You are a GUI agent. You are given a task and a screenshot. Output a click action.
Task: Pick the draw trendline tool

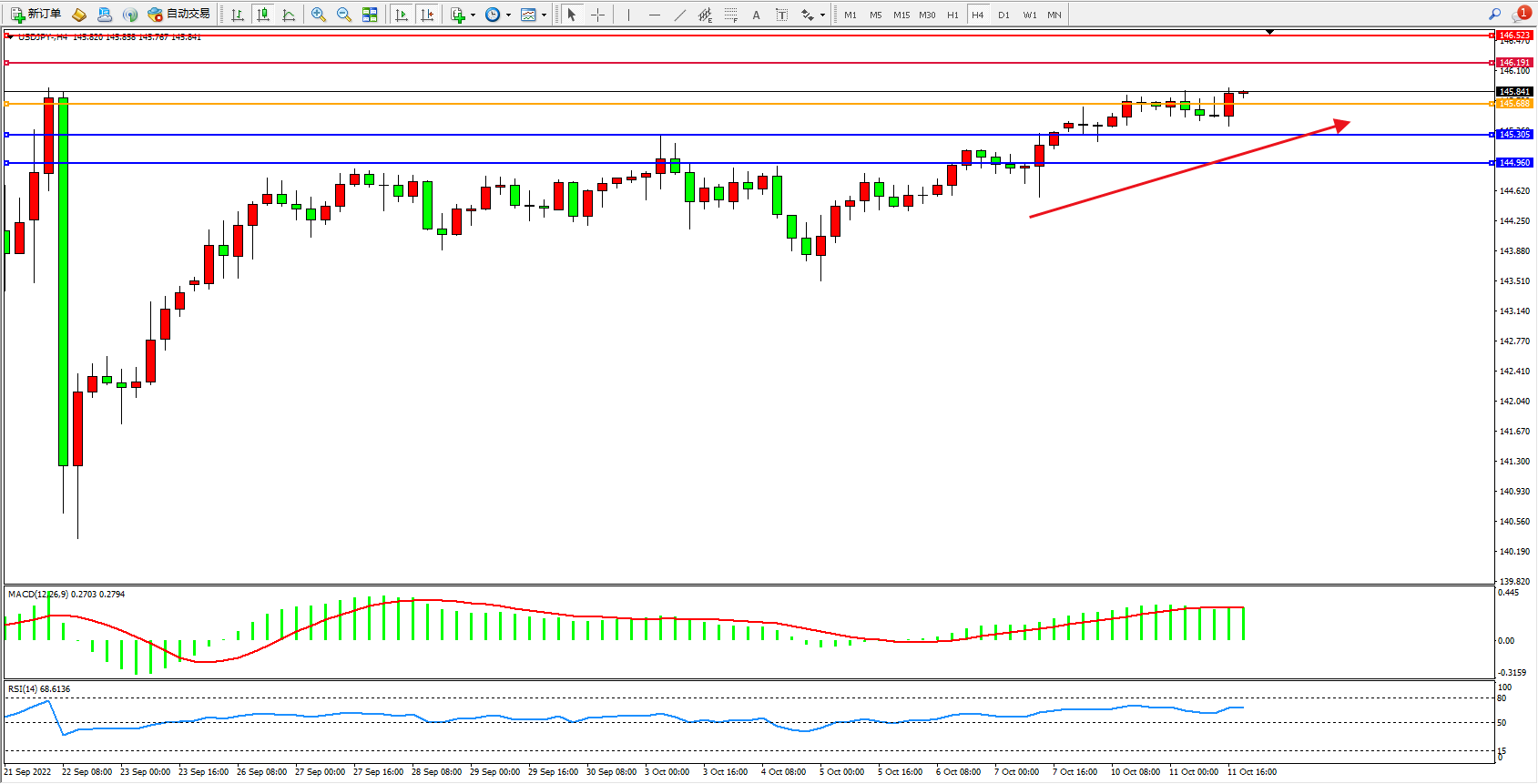(x=680, y=15)
